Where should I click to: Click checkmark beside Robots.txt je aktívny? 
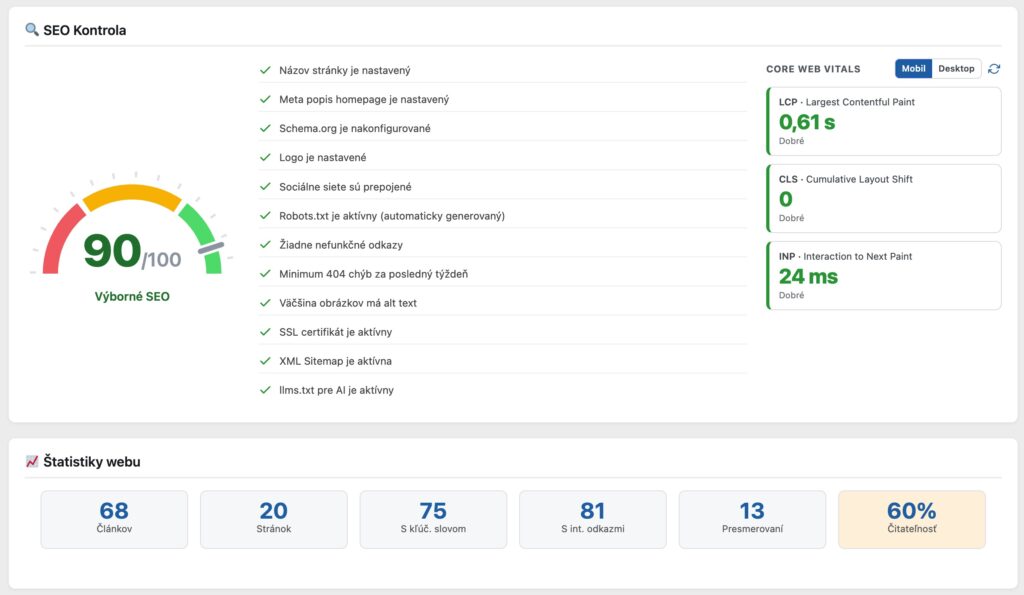click(265, 216)
